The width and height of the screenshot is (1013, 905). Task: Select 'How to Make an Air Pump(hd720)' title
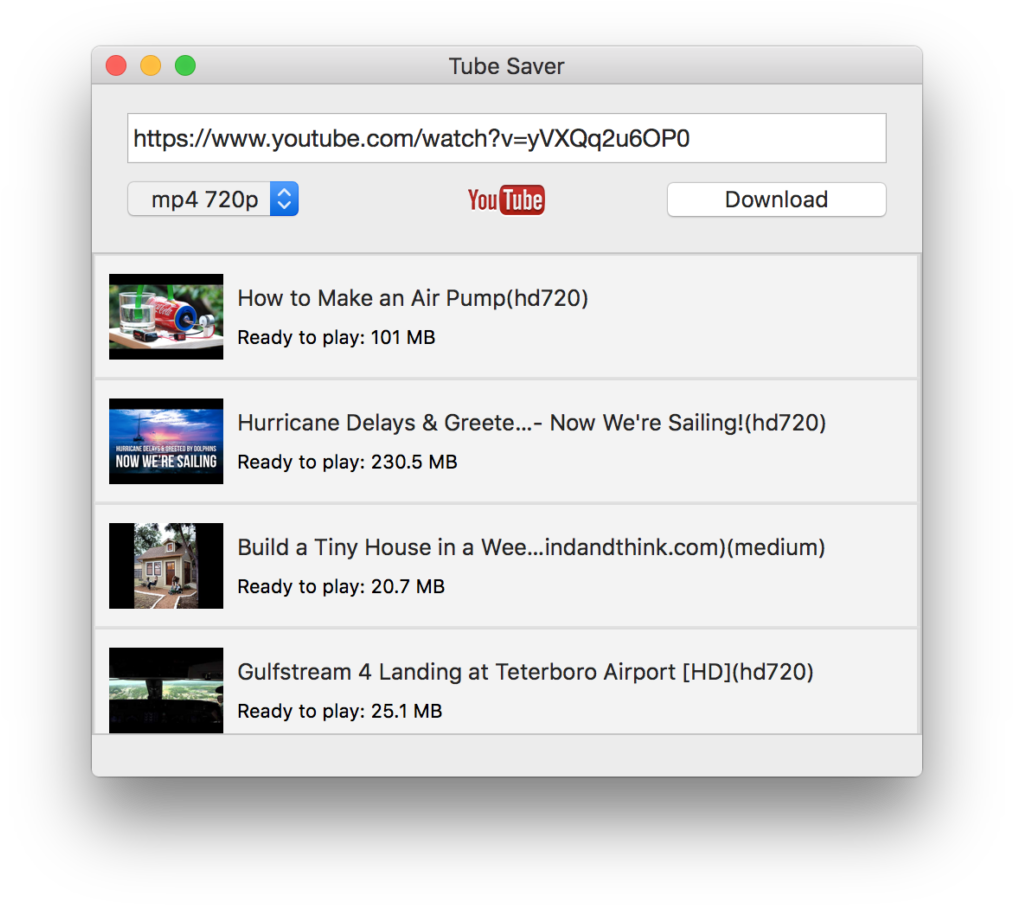413,298
